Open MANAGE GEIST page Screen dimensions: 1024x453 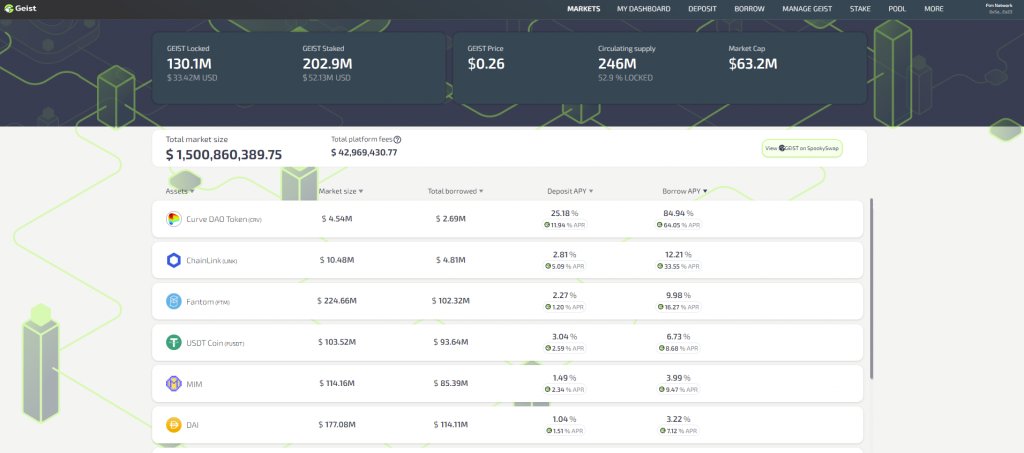click(x=807, y=9)
